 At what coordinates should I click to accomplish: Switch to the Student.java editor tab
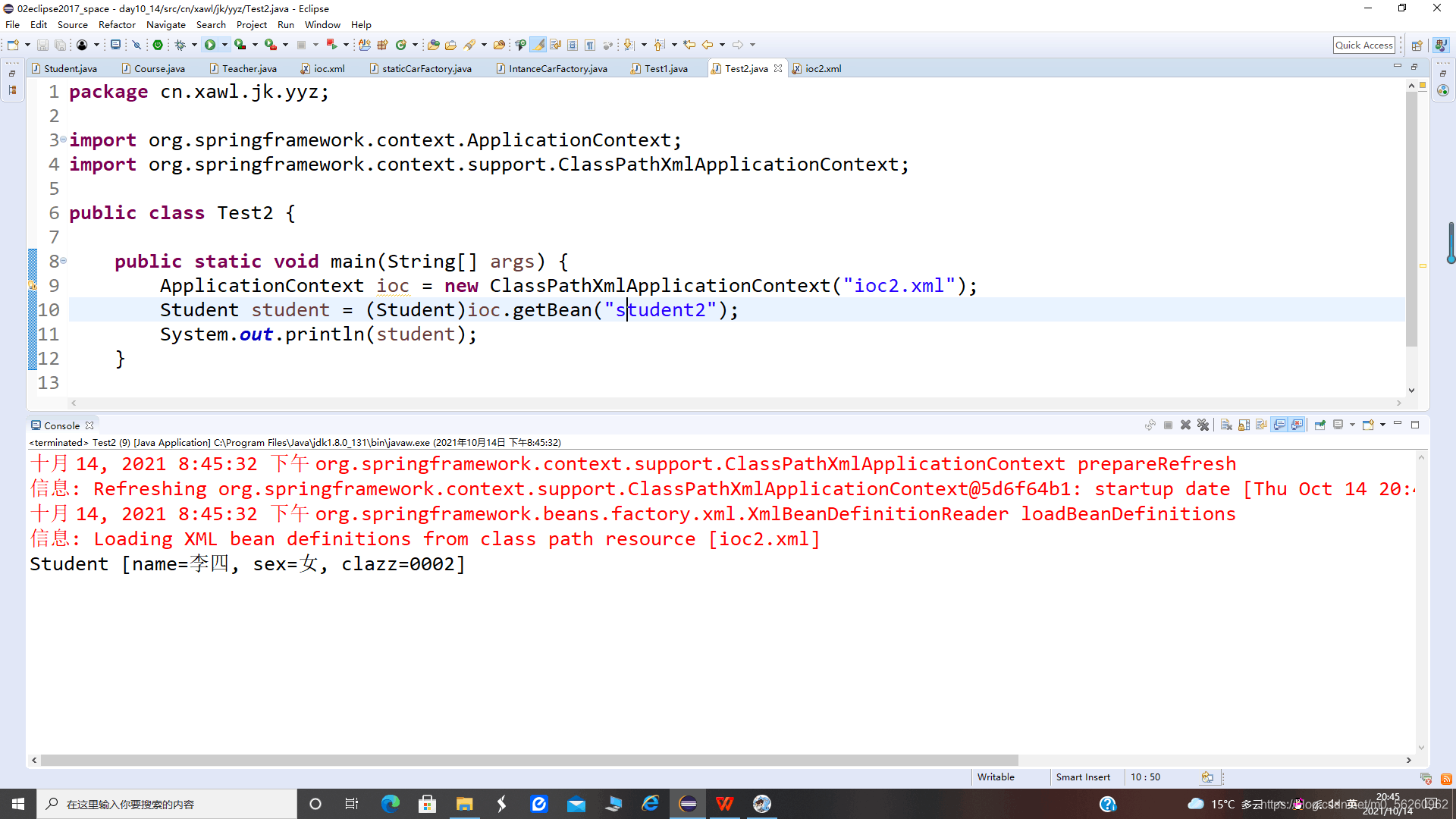point(70,68)
